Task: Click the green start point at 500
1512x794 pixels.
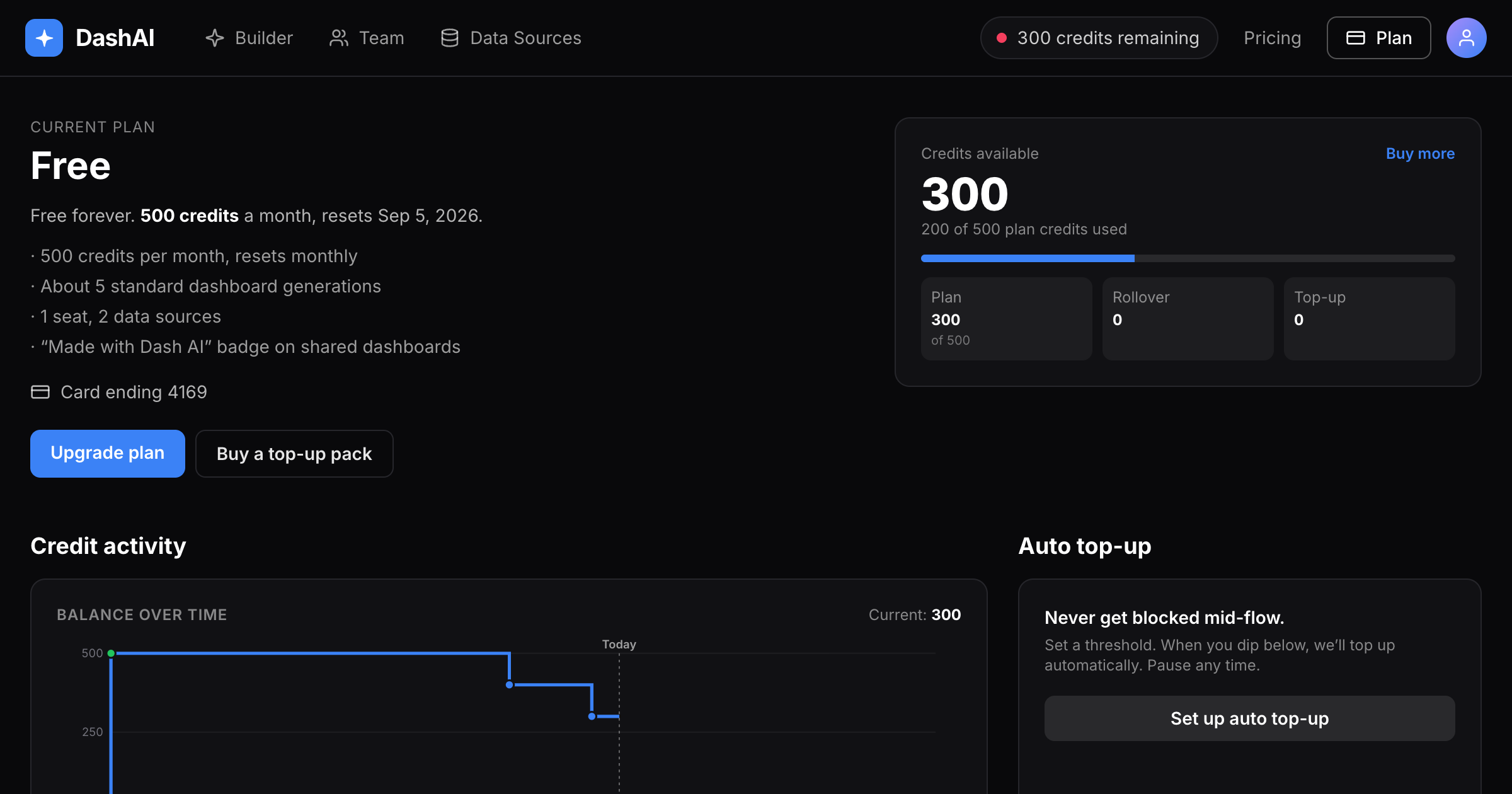Action: point(111,653)
